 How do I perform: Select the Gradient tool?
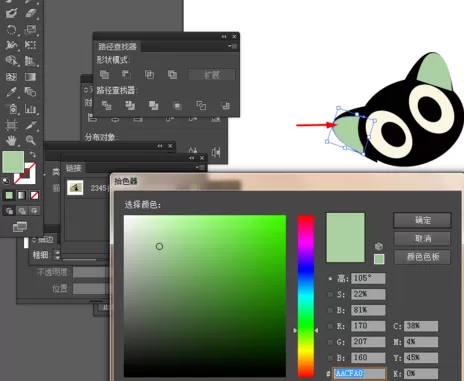30,77
